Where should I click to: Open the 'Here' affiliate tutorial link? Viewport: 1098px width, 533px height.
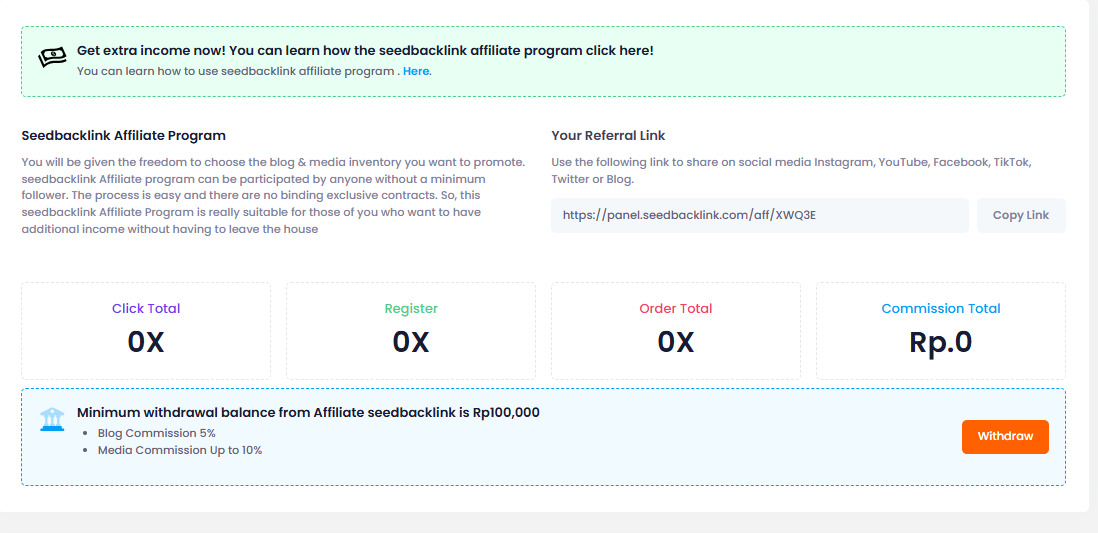pyautogui.click(x=416, y=71)
